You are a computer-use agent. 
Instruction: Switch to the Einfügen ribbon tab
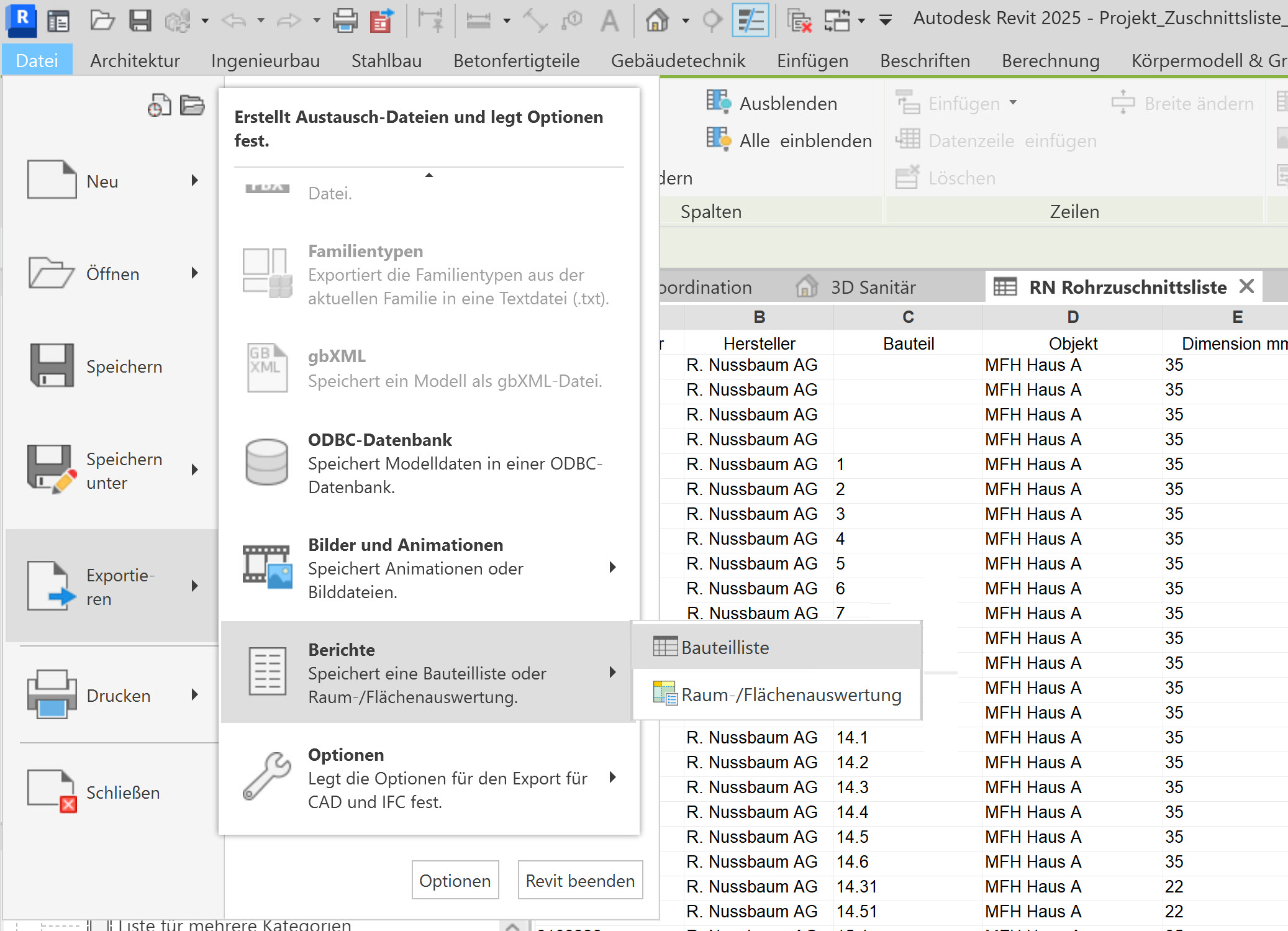click(x=812, y=60)
